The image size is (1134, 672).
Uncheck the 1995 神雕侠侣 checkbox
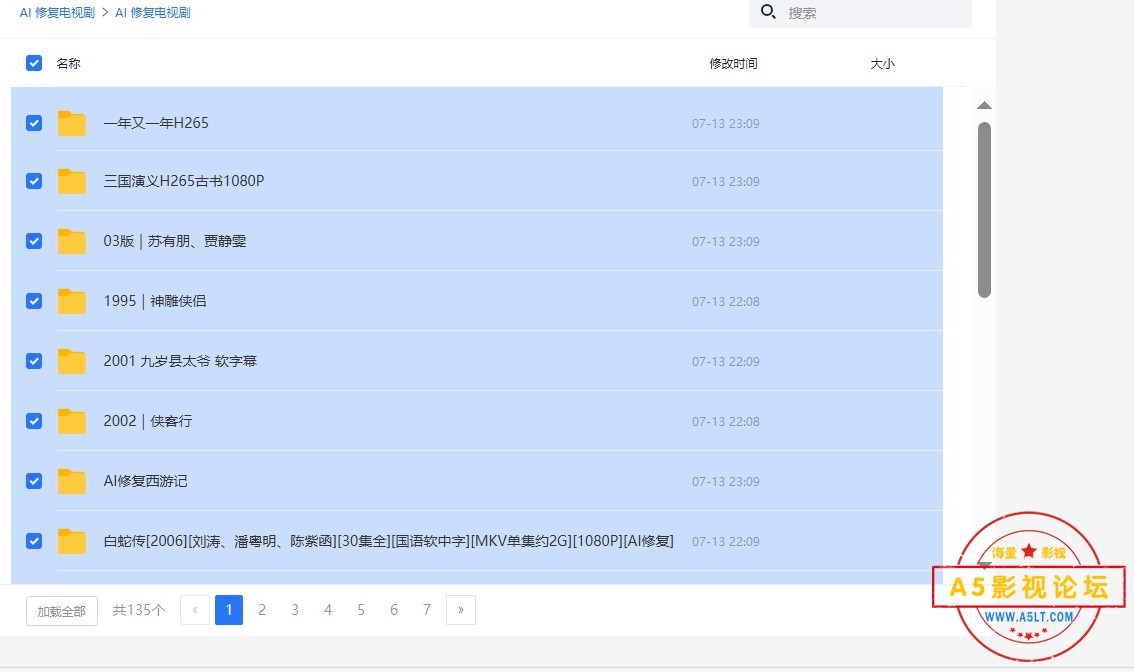34,301
